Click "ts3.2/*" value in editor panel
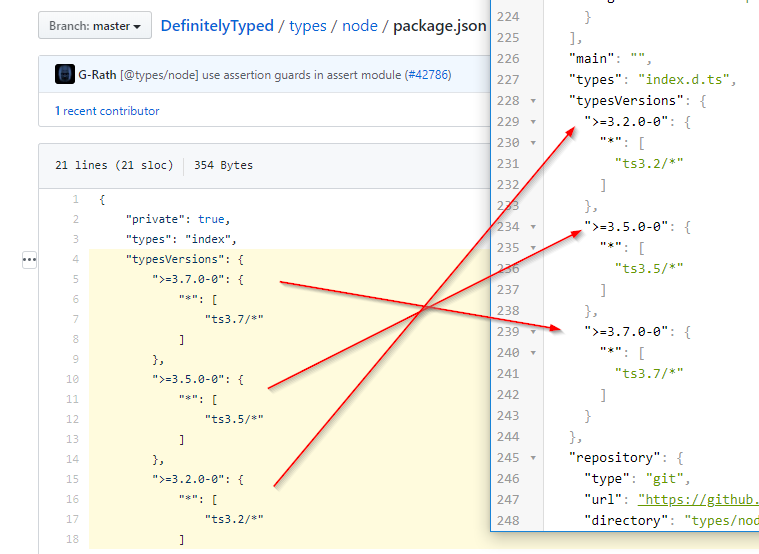This screenshot has width=759, height=554. point(649,164)
